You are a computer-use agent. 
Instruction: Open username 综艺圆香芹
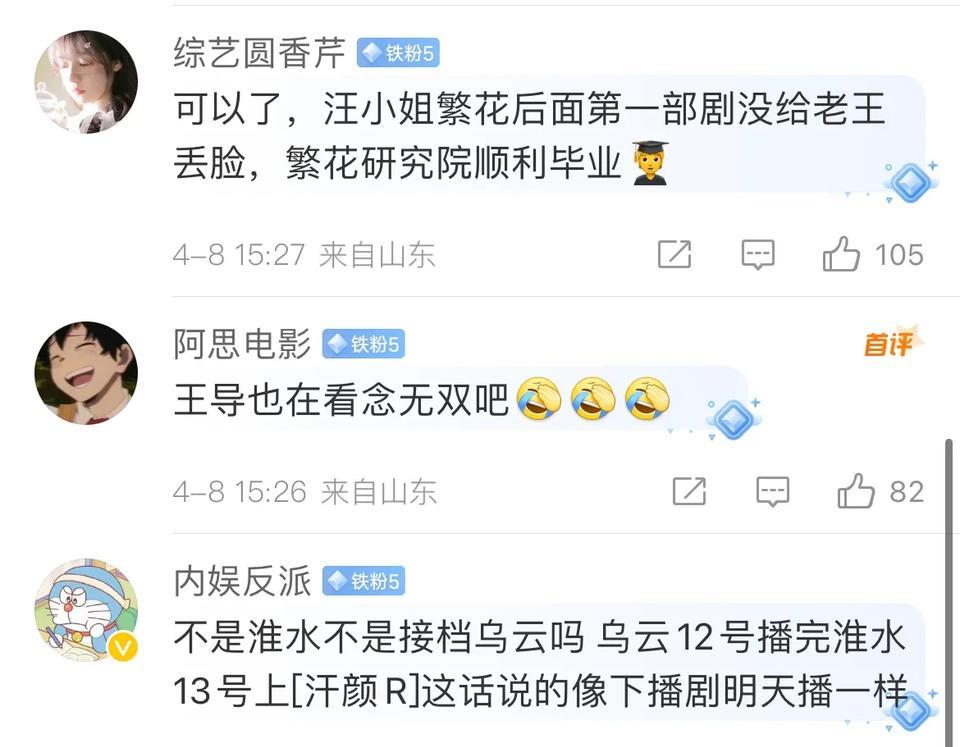click(x=260, y=53)
